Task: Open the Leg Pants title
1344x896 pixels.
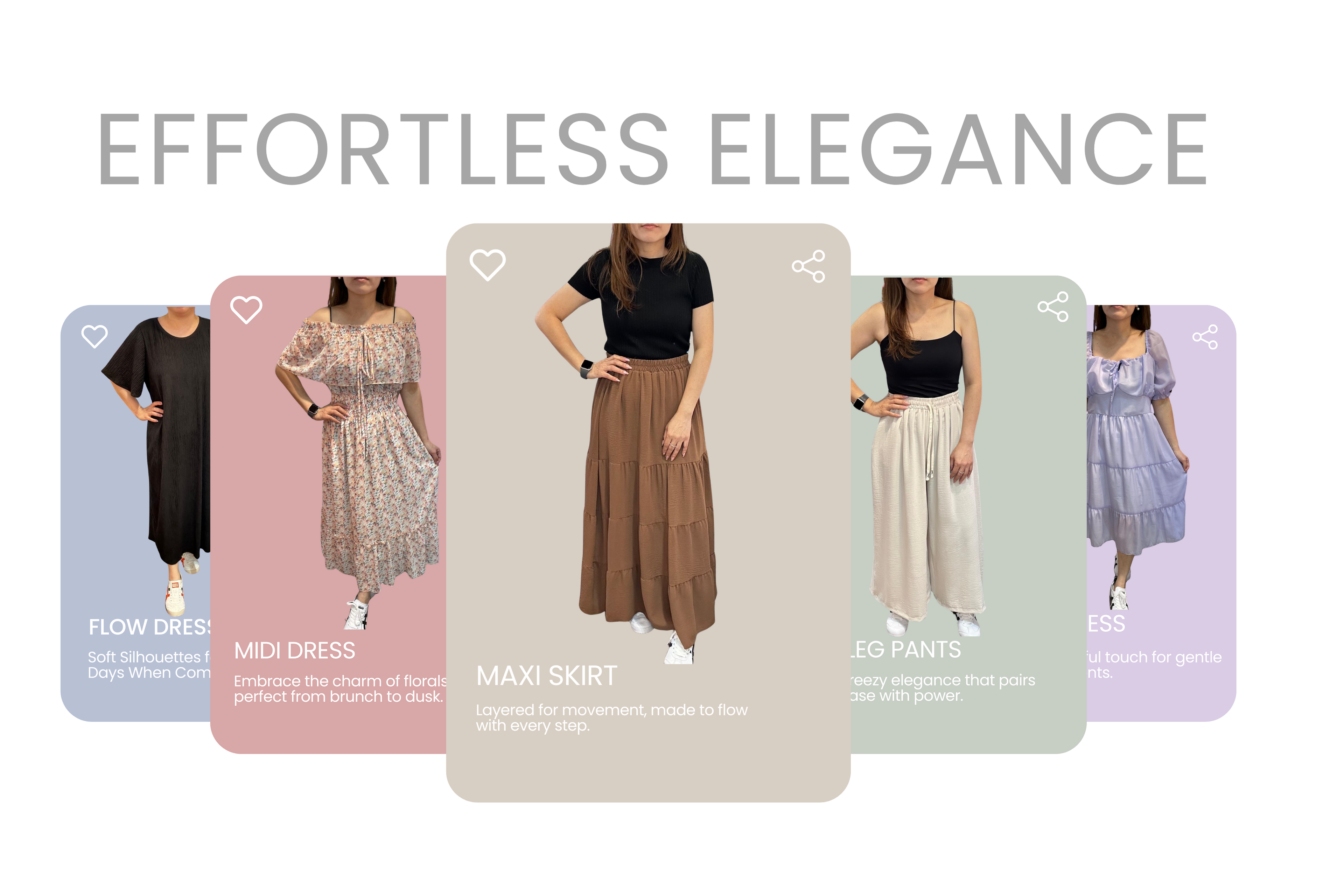Action: click(906, 650)
